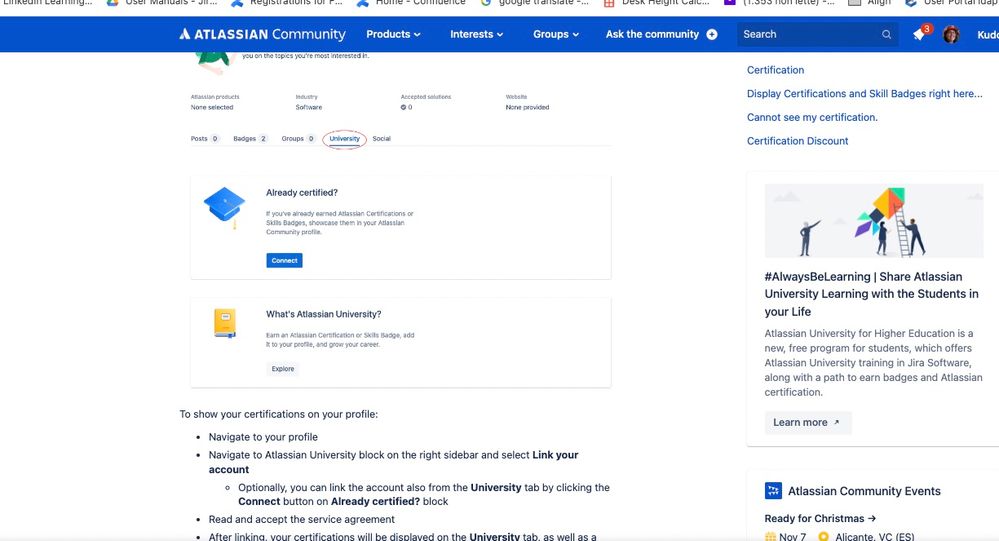Image resolution: width=999 pixels, height=541 pixels.
Task: Click the Explore button
Action: click(x=283, y=368)
